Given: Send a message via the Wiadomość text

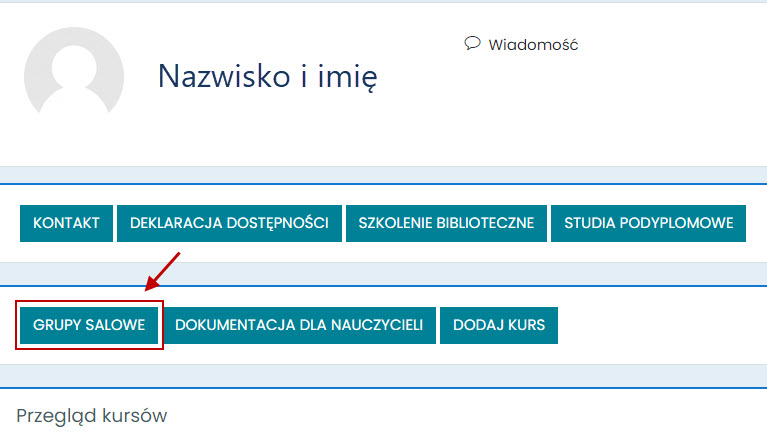Looking at the screenshot, I should pyautogui.click(x=533, y=44).
